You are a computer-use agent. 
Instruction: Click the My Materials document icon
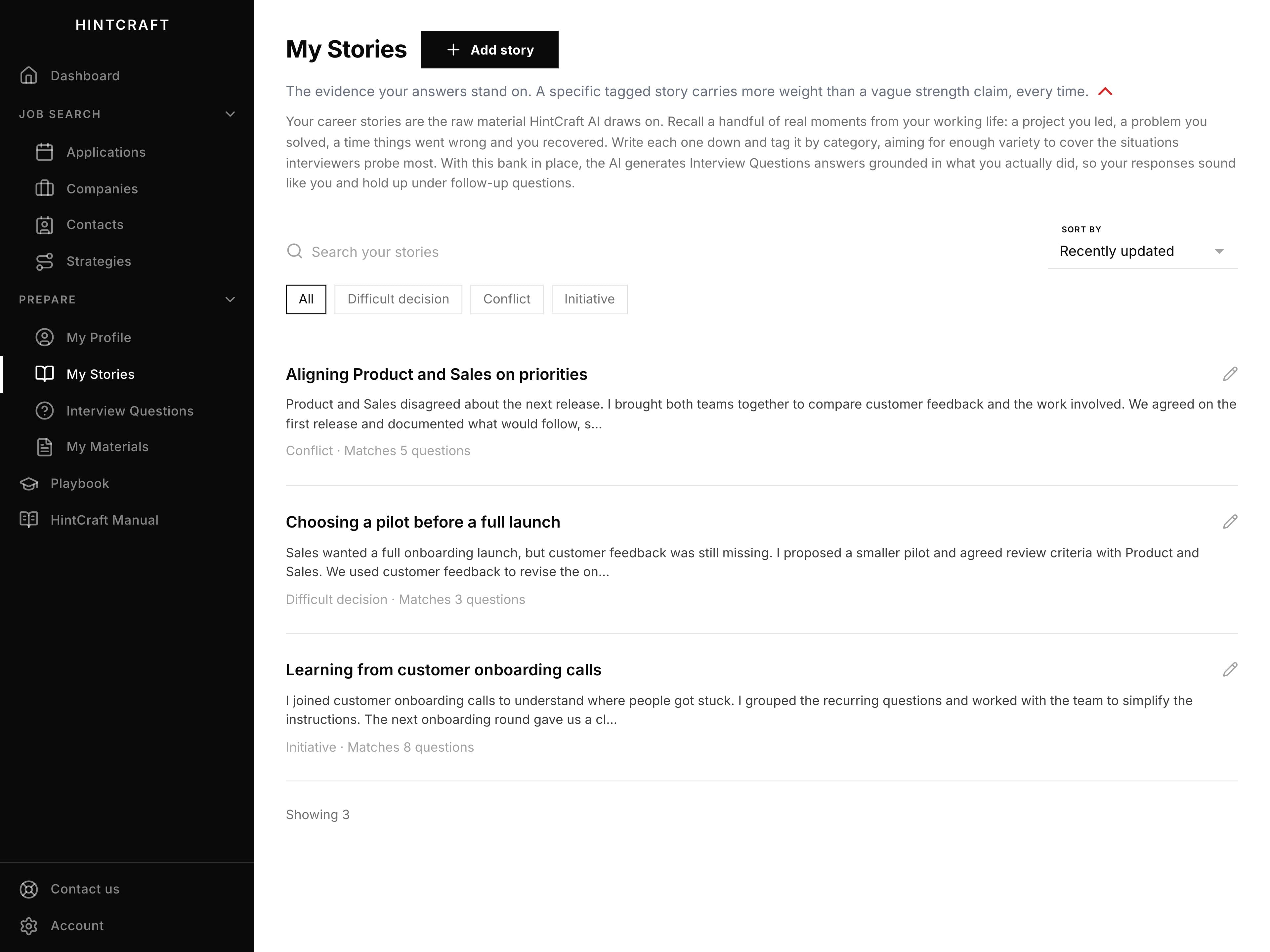click(44, 447)
